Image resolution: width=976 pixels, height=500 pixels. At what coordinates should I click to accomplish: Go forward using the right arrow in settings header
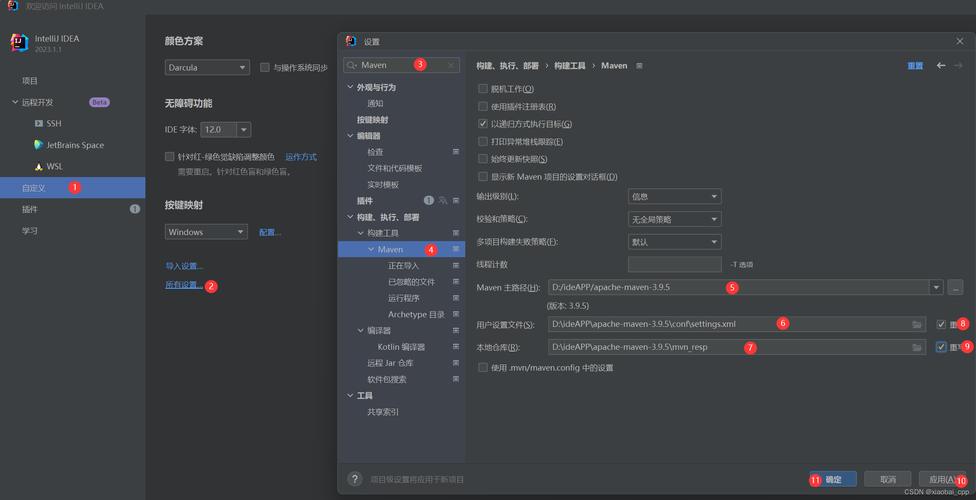tap(959, 65)
